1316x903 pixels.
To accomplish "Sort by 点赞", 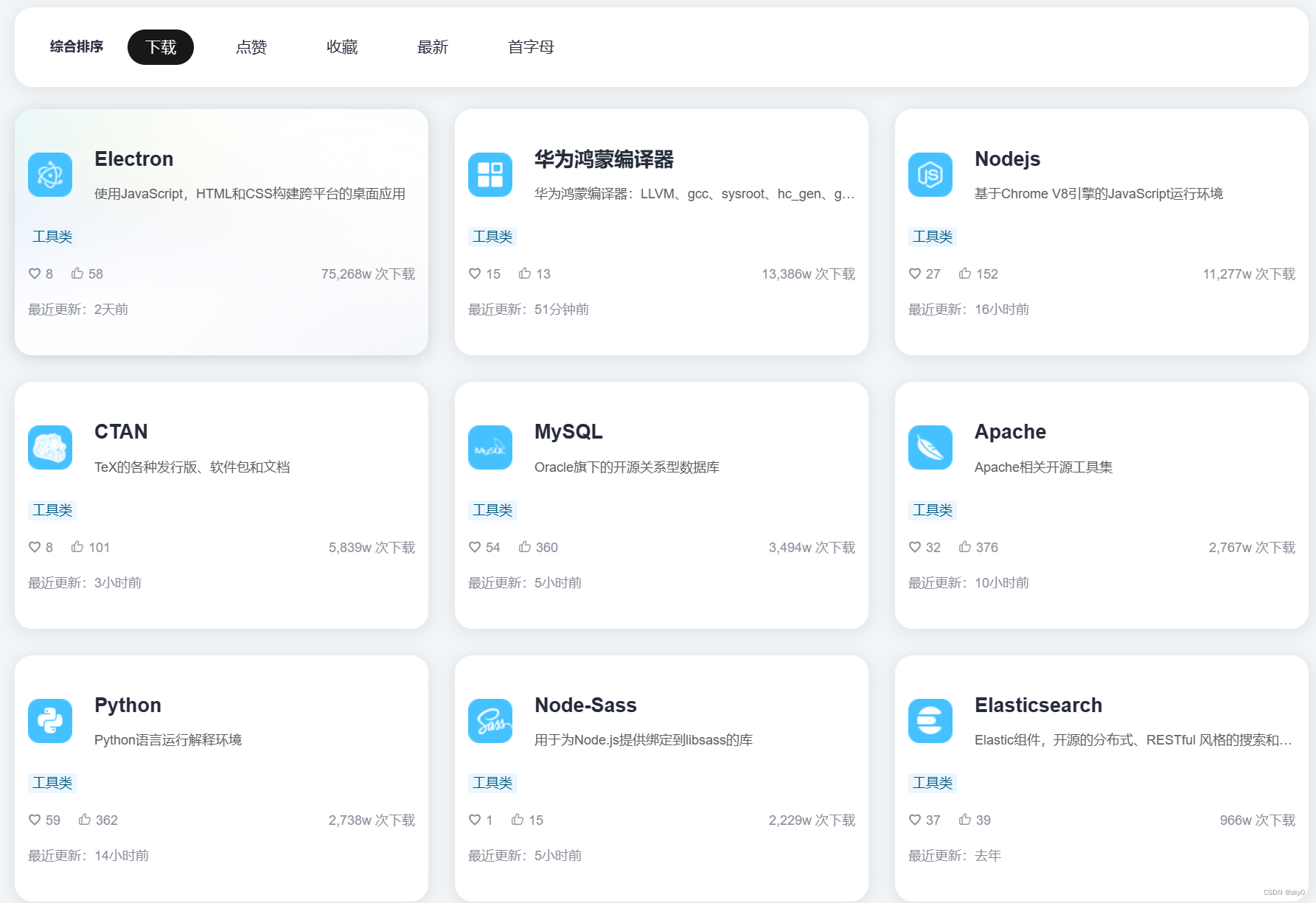I will pyautogui.click(x=251, y=47).
